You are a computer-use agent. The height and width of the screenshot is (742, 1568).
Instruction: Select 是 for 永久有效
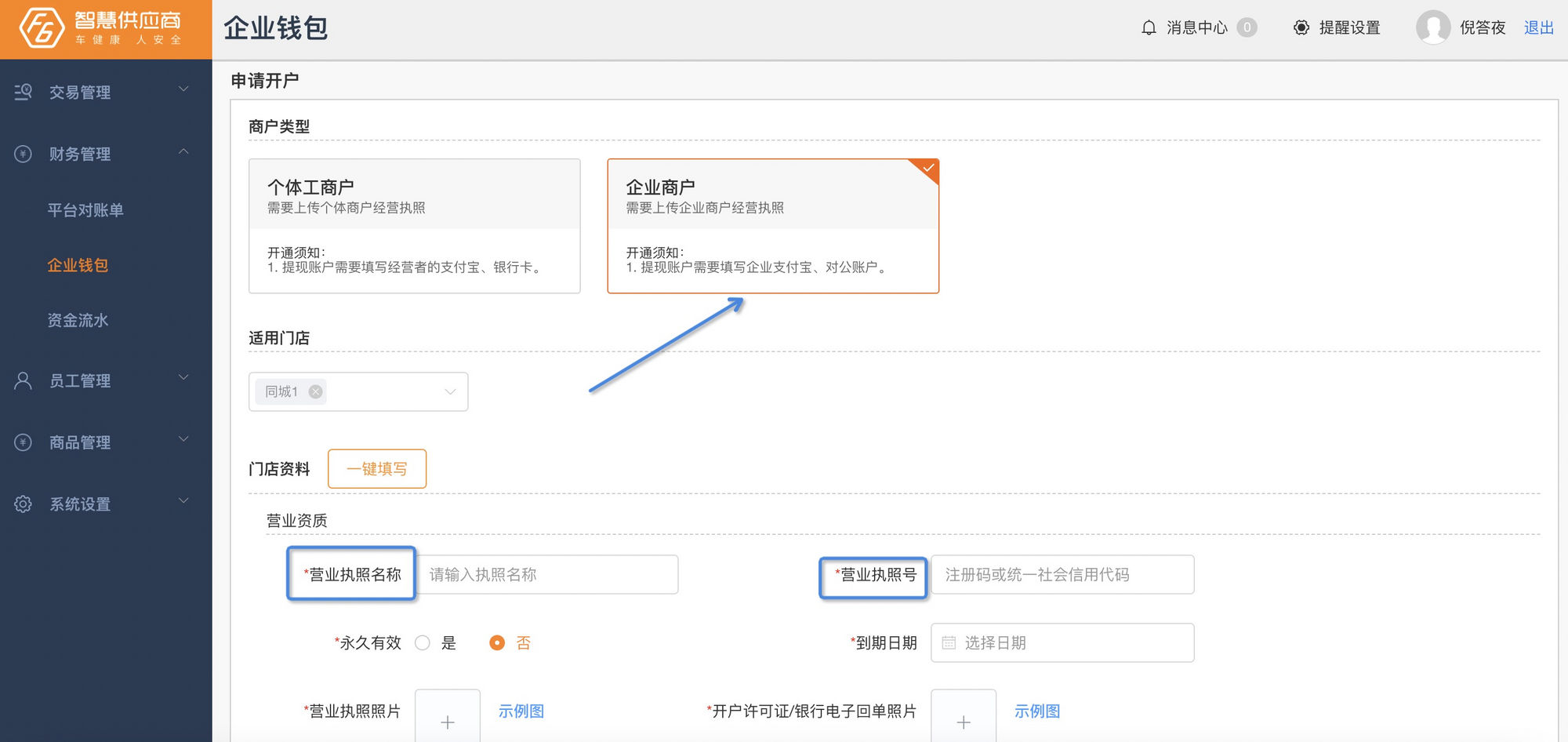423,642
